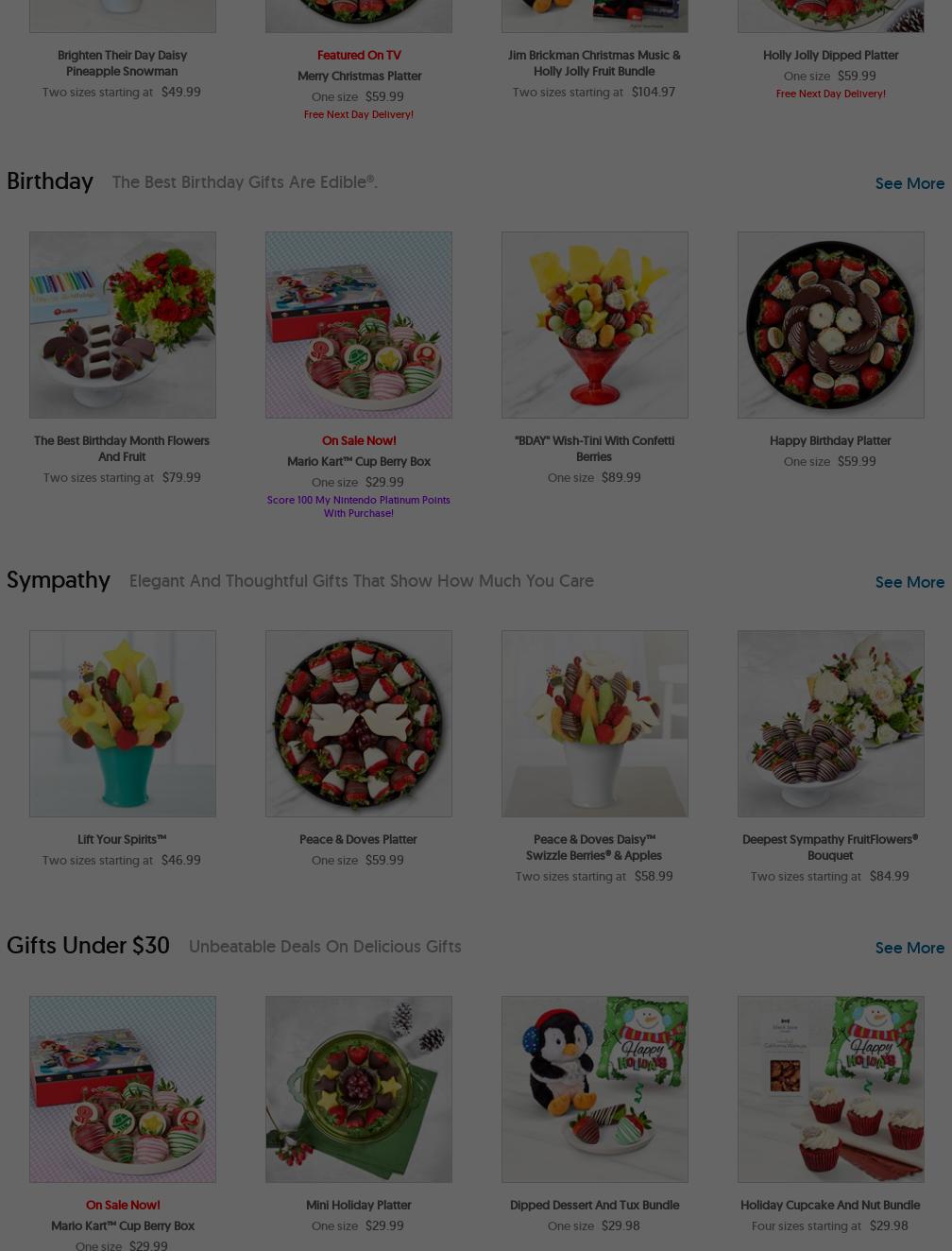Open Holiday Cupcake And Nut Bundle image
Screen dimensions: 952x1251
click(x=831, y=1089)
